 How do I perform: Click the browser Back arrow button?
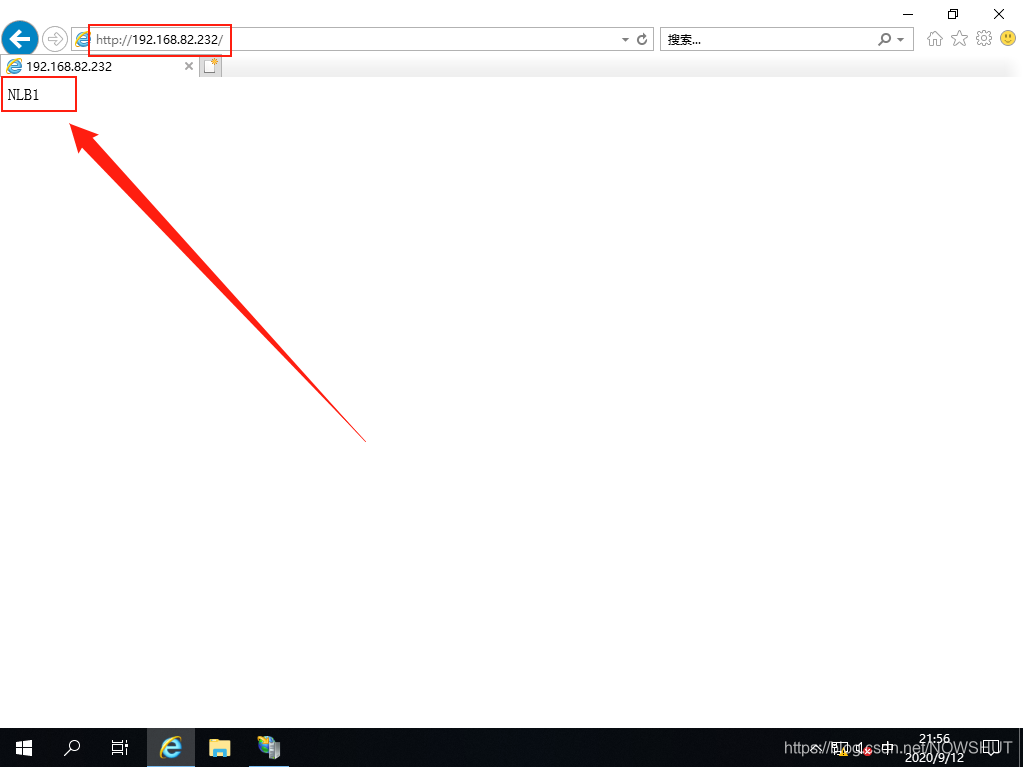(x=20, y=39)
